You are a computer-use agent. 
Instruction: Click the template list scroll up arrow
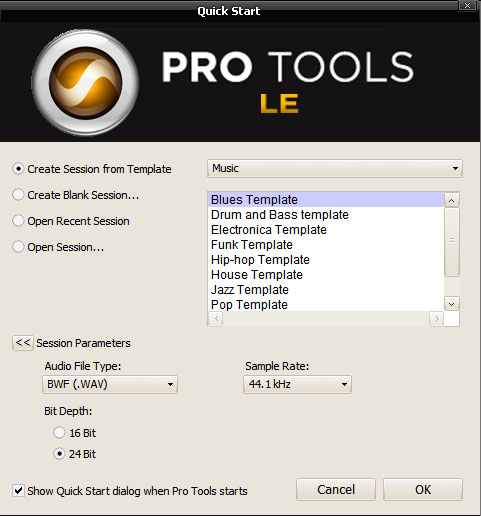[452, 200]
